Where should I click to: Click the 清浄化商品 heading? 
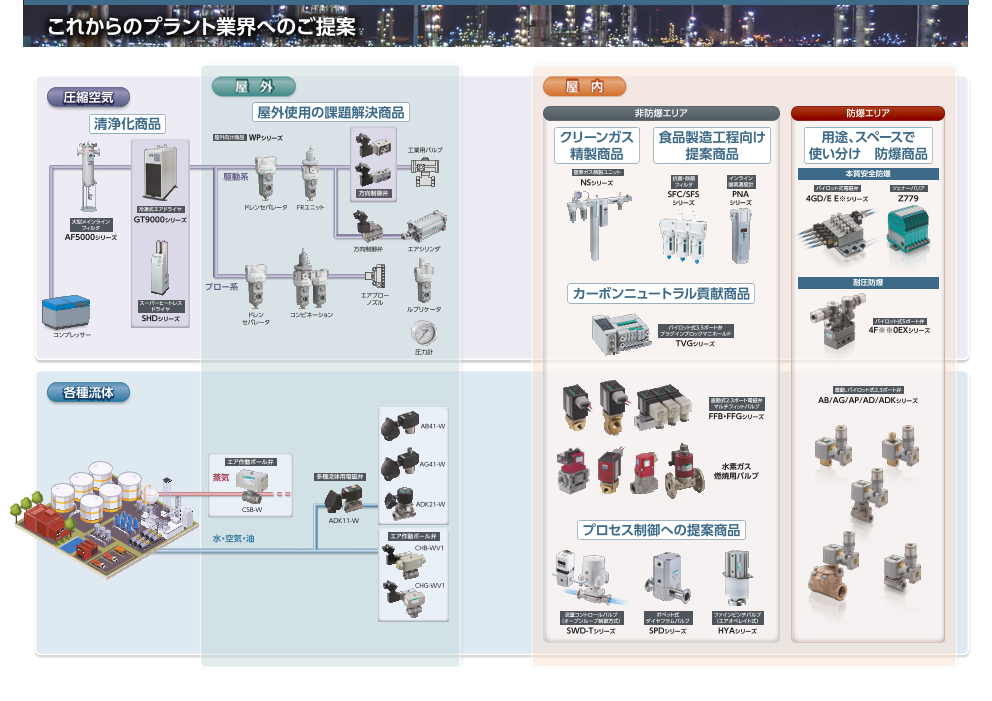pos(127,124)
